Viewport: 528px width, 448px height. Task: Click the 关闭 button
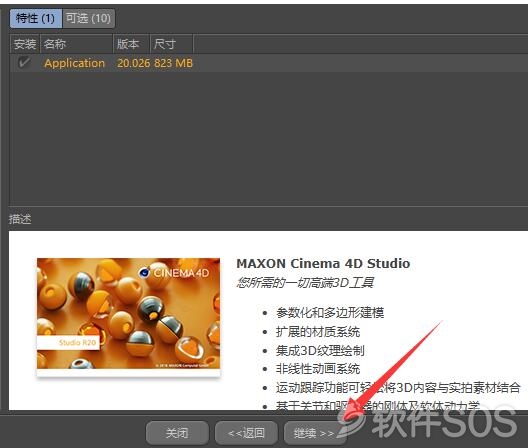tap(177, 433)
